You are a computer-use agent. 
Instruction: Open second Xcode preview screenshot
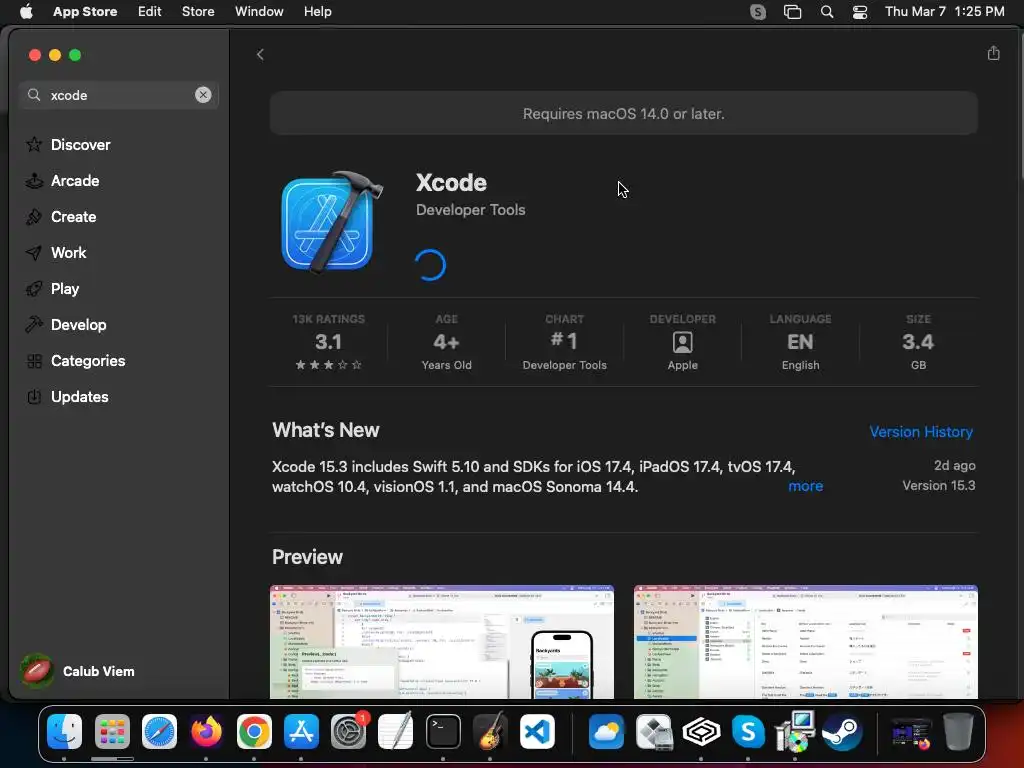[806, 642]
